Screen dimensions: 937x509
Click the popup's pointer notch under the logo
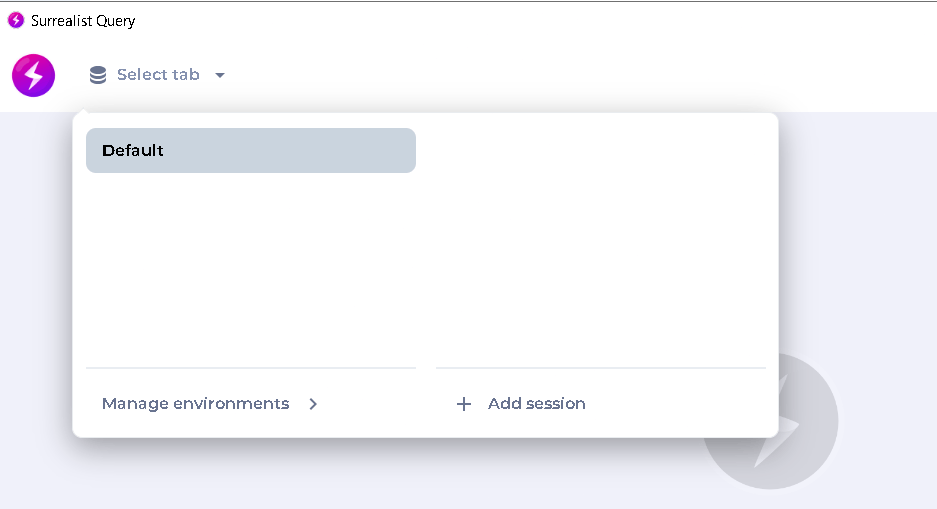click(84, 111)
